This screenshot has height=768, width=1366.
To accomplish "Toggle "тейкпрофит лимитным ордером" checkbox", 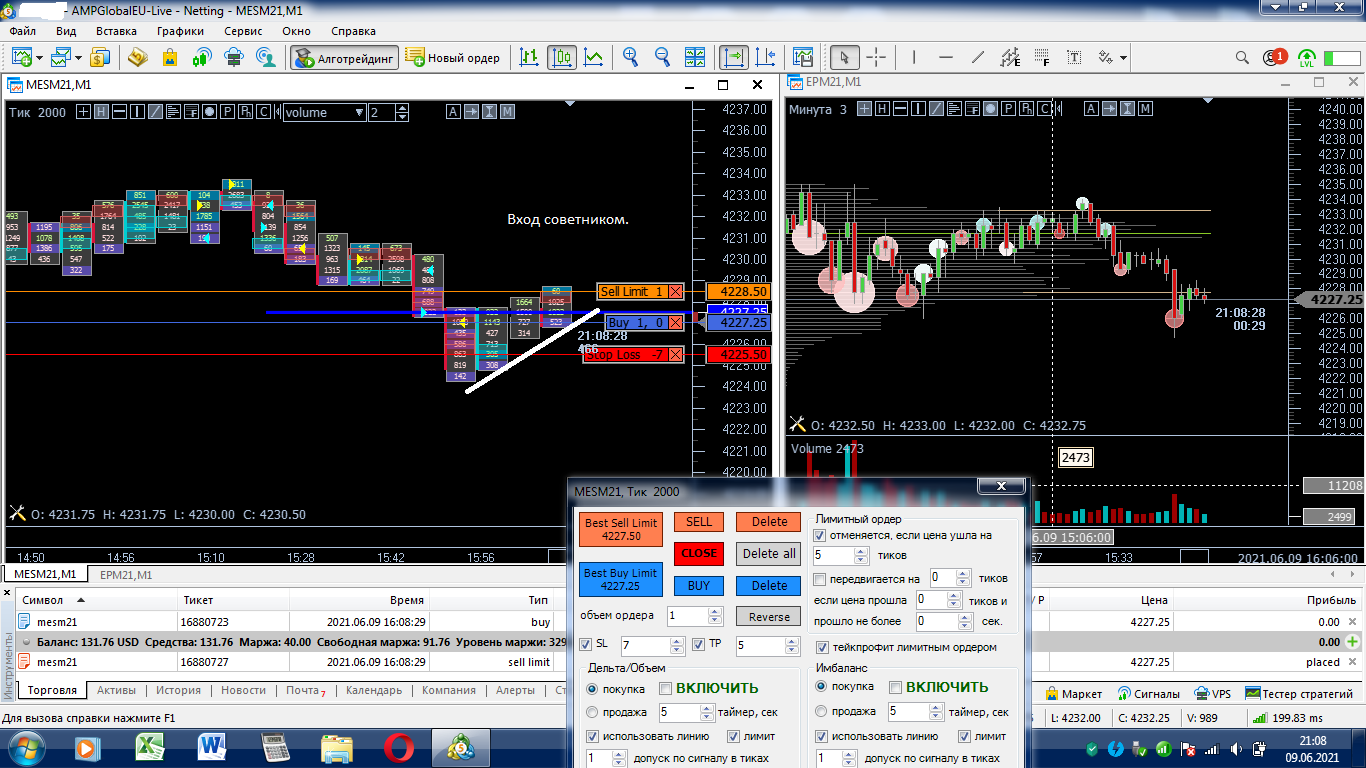I will 823,647.
